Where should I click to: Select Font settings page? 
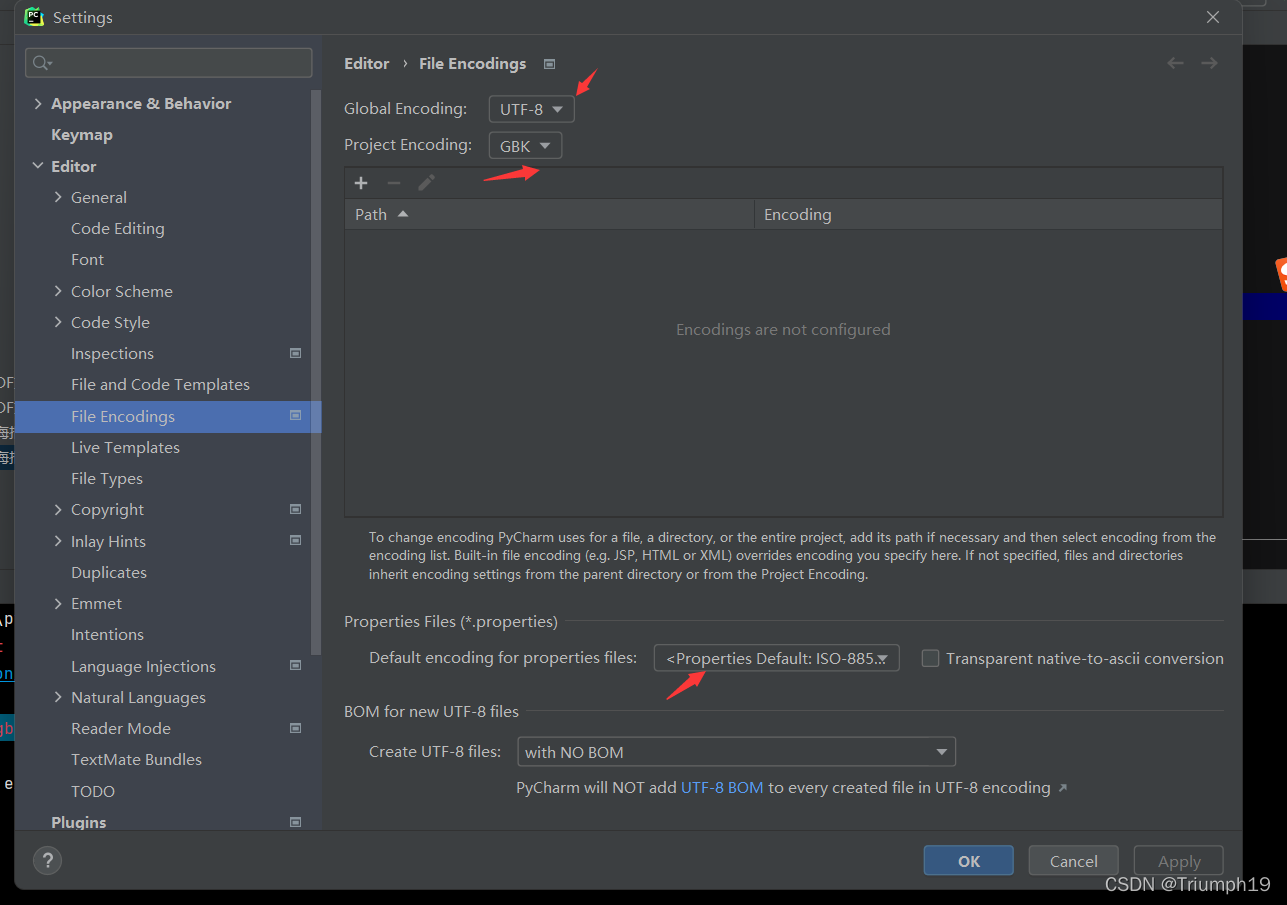click(x=87, y=259)
